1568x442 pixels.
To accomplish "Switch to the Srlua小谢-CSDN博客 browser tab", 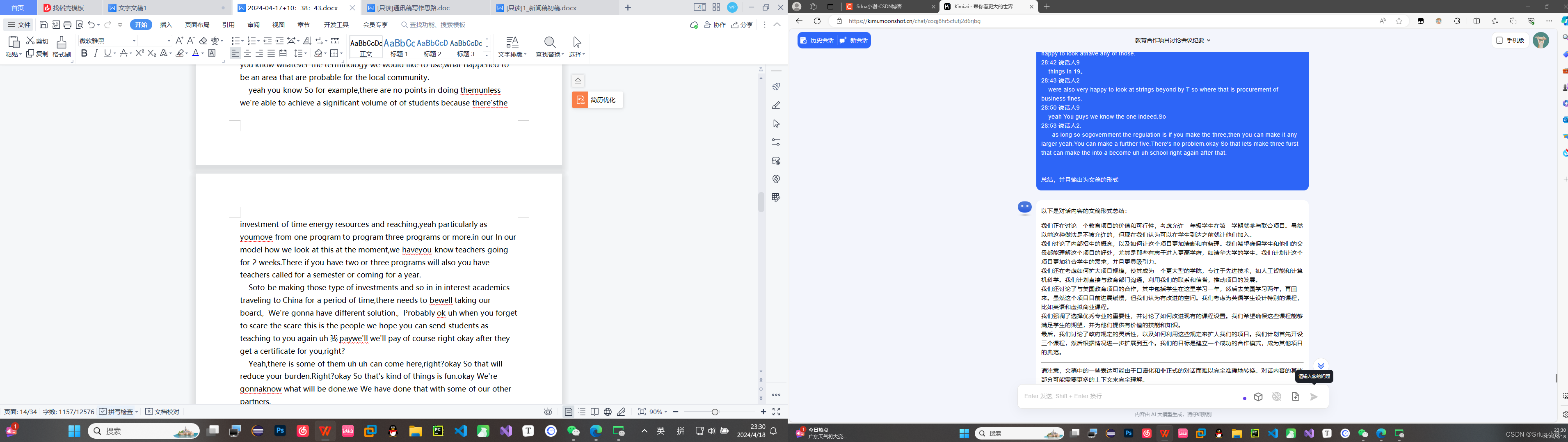I will tap(891, 7).
